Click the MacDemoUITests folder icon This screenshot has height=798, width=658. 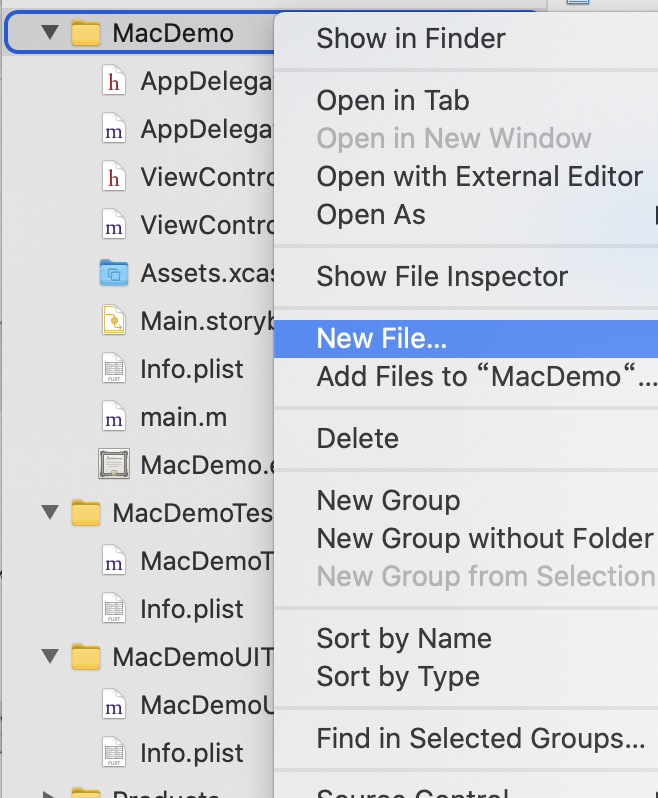coord(87,657)
